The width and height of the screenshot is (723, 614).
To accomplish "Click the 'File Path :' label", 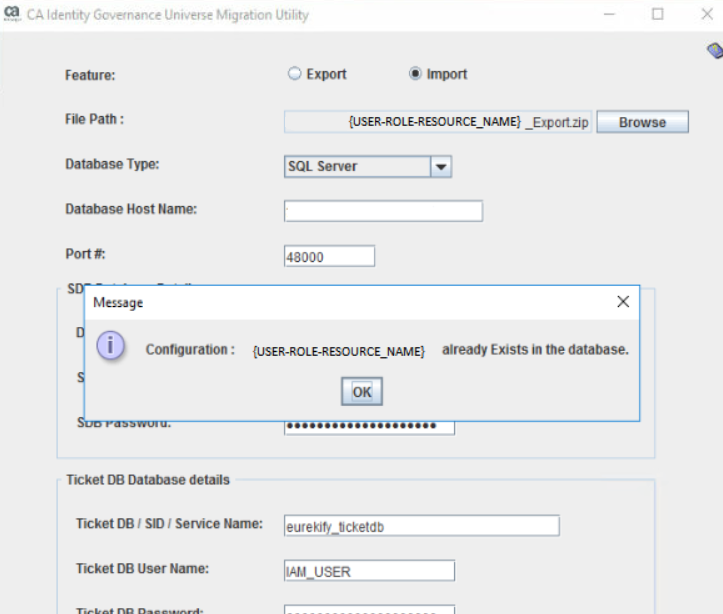I will 95,119.
